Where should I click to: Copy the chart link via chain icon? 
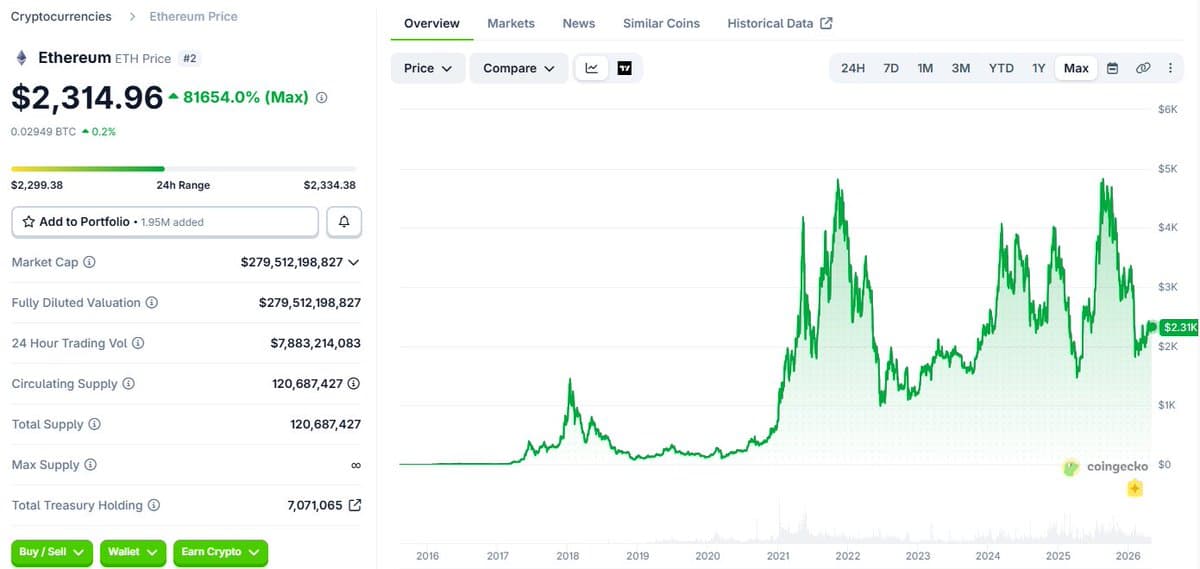pyautogui.click(x=1143, y=68)
